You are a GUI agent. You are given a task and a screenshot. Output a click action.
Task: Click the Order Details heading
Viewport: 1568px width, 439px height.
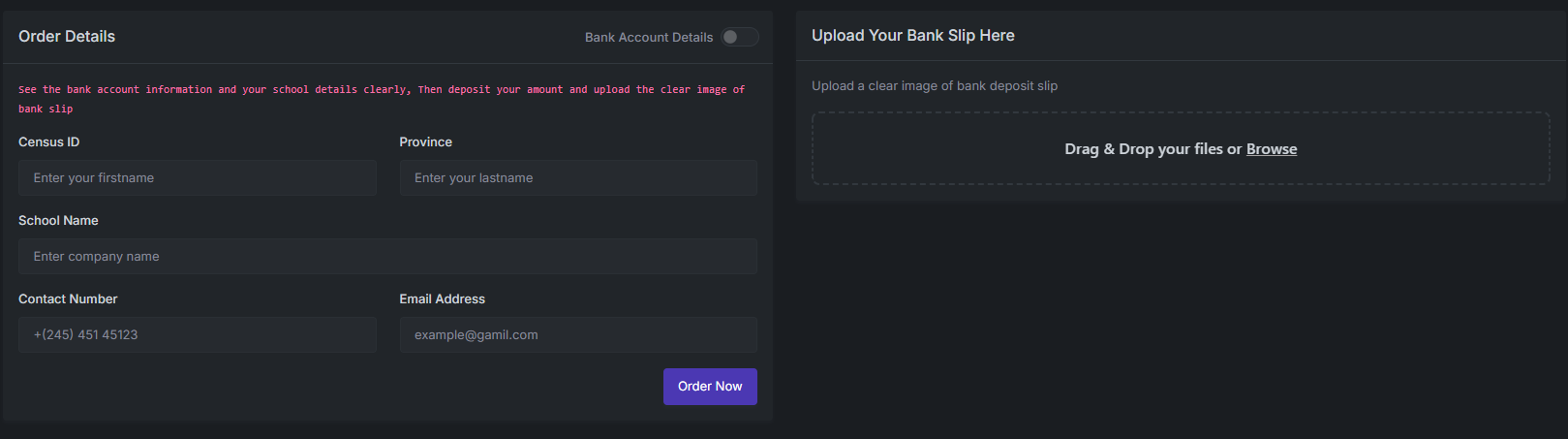(x=67, y=37)
